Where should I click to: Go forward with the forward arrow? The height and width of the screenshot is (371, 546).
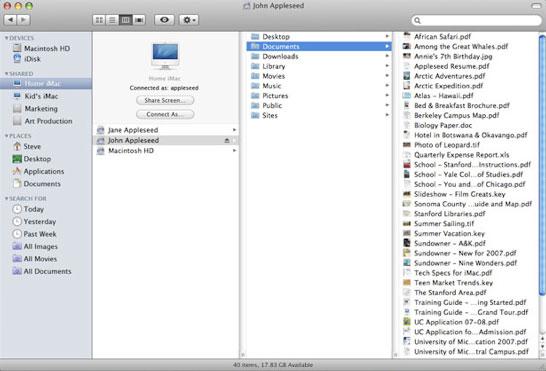coord(23,20)
